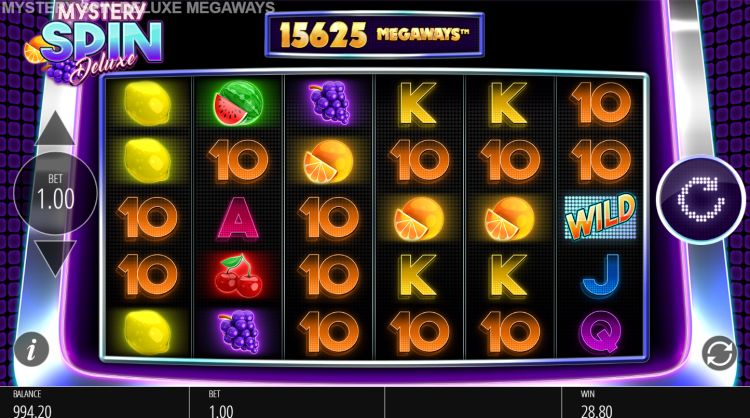750x418 pixels.
Task: Click the cherries symbol on reel two
Action: (238, 275)
